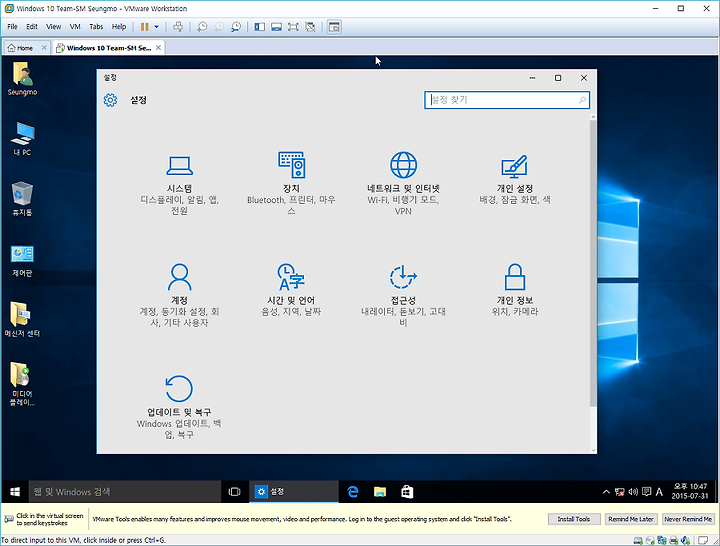
Task: Open 접근성 settings category
Action: (x=403, y=295)
